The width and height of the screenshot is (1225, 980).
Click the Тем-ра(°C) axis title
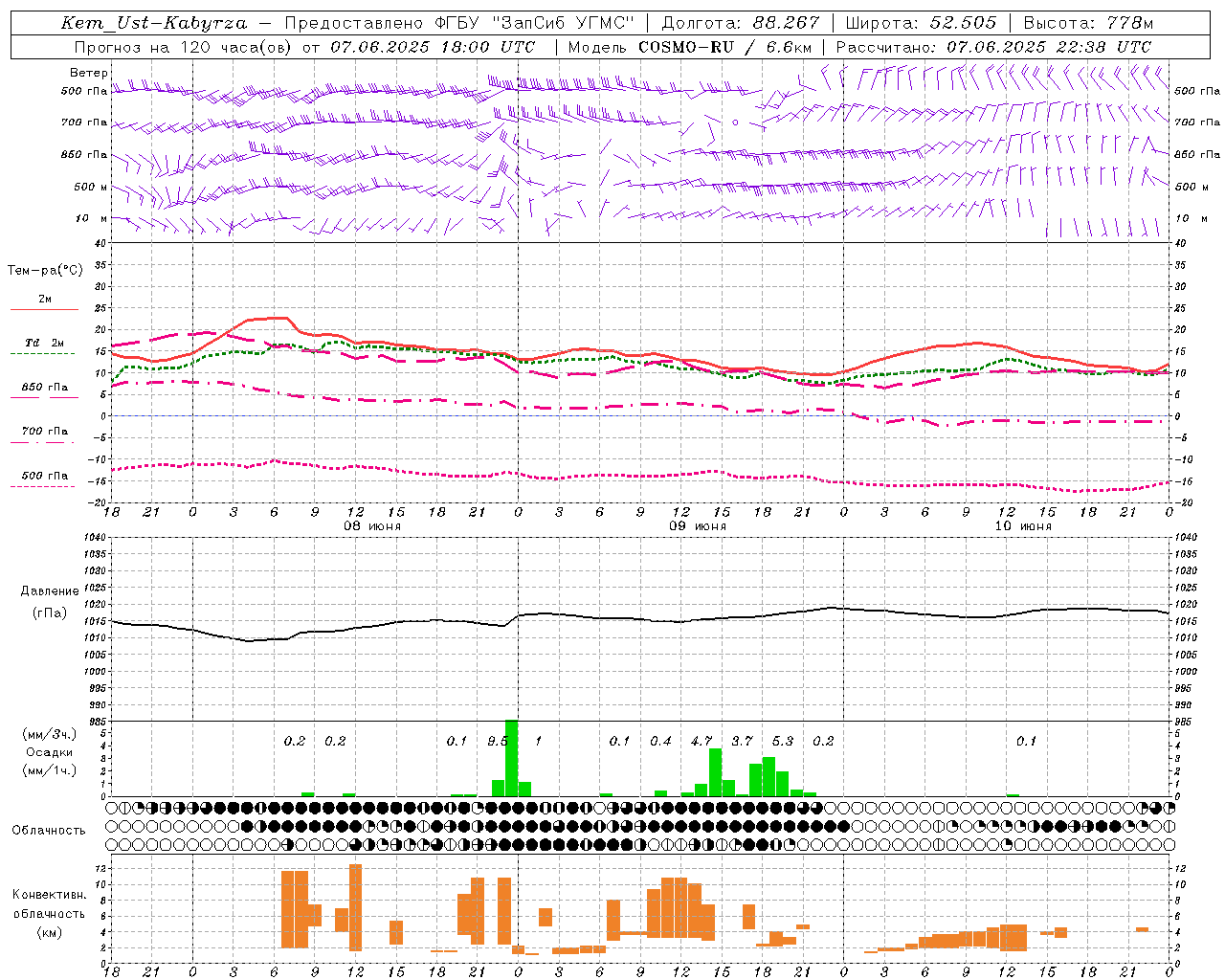(45, 271)
